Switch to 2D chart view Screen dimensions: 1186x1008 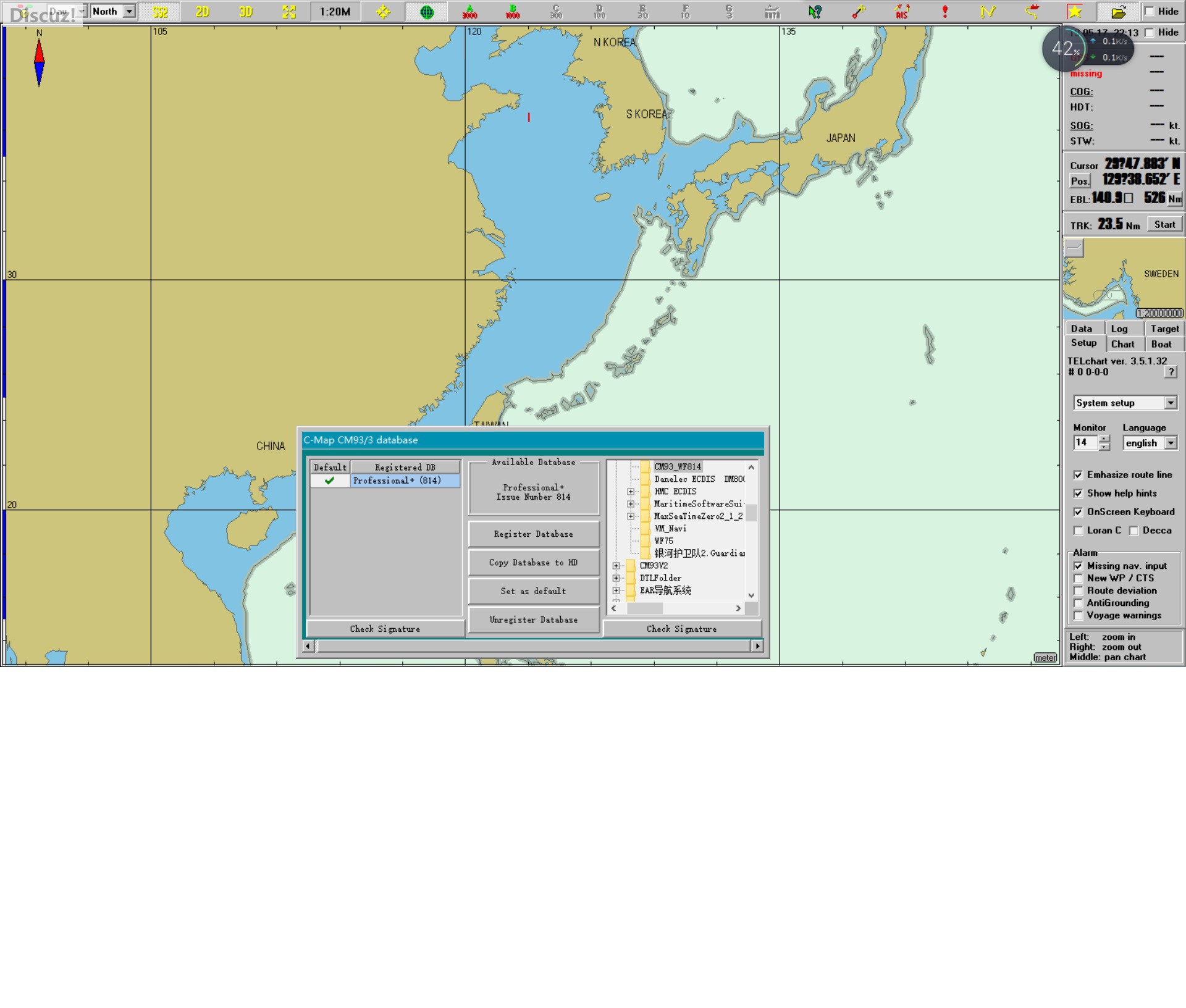(203, 12)
